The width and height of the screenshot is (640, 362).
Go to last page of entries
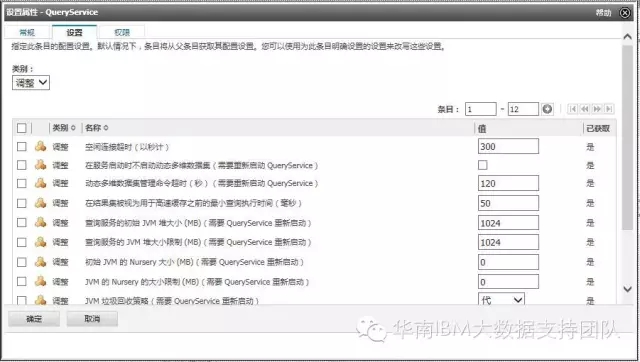(x=609, y=109)
